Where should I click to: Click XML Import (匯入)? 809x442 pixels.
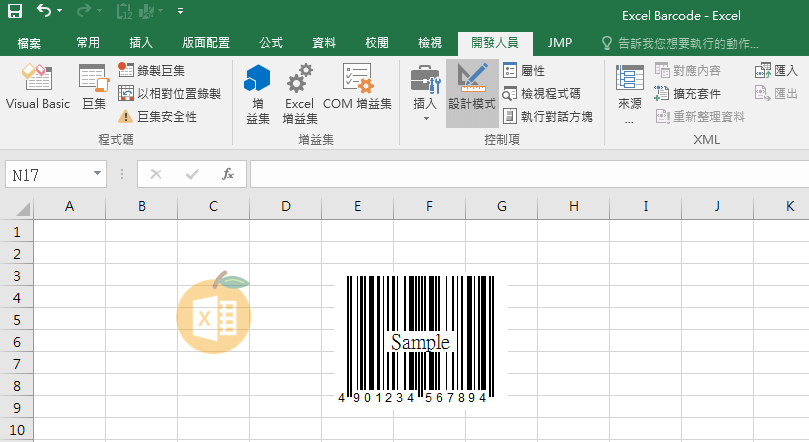[776, 70]
